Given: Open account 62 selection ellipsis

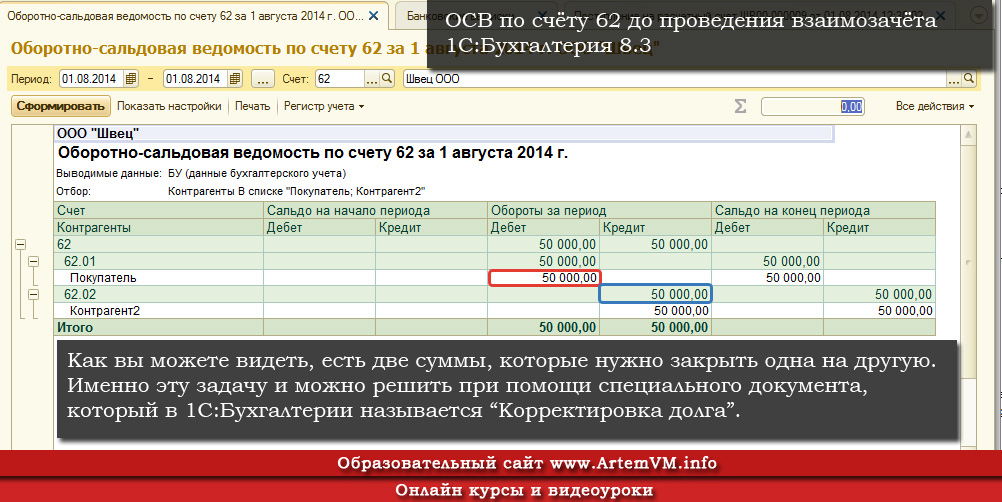Looking at the screenshot, I should pyautogui.click(x=372, y=79).
